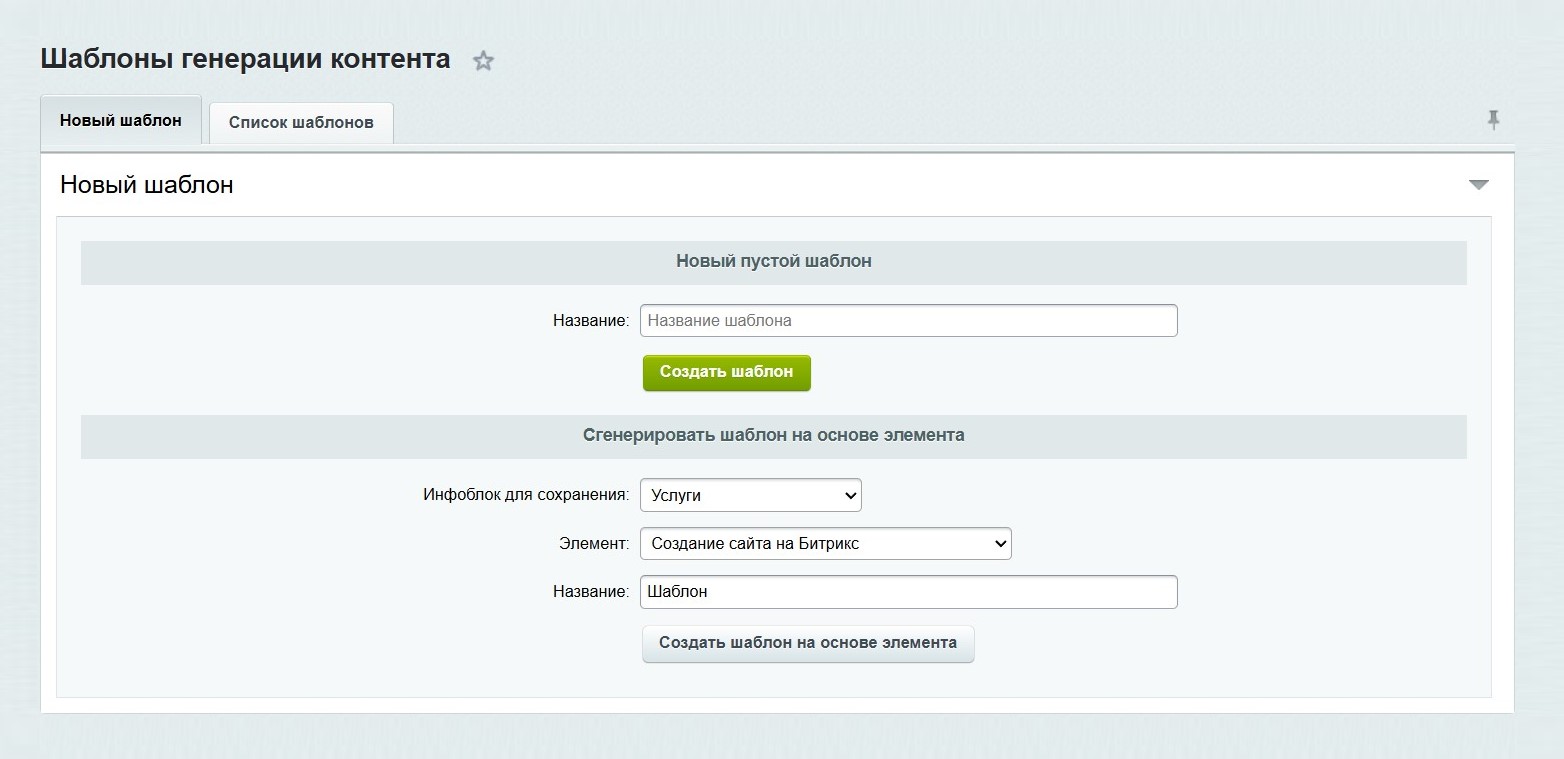Click the "Новый пустой шаблон" section header
This screenshot has height=759, width=1564.
click(x=772, y=261)
